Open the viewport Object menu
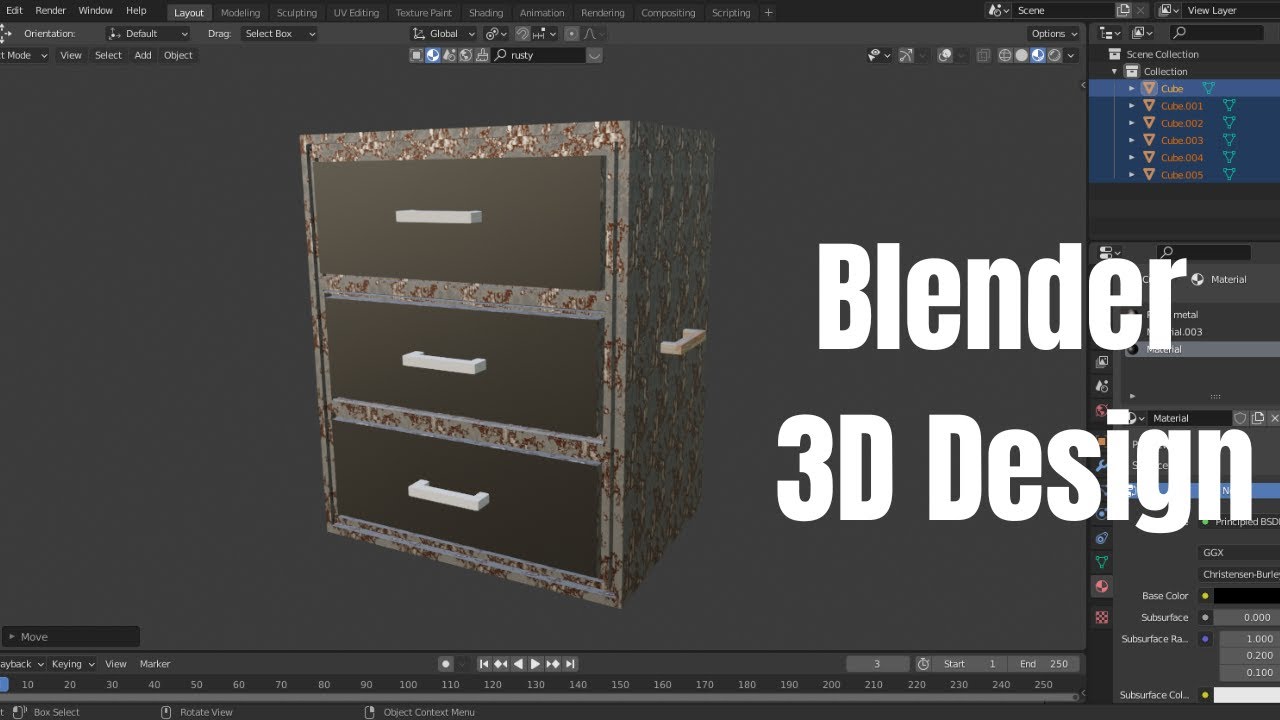 pyautogui.click(x=178, y=55)
